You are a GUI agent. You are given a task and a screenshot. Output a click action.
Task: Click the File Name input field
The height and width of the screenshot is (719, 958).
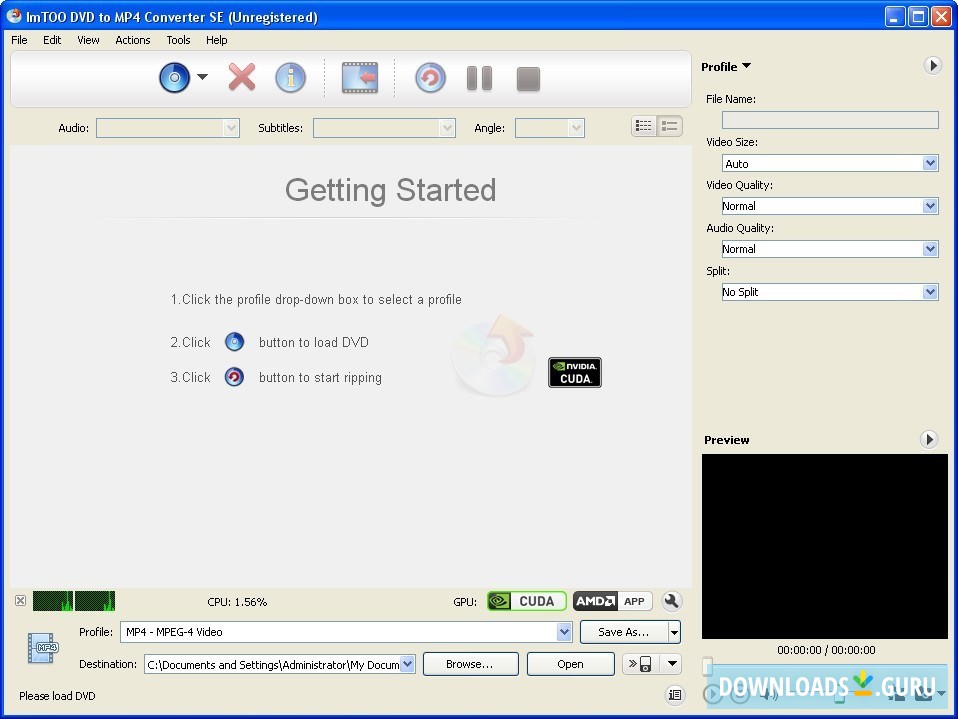pos(829,120)
